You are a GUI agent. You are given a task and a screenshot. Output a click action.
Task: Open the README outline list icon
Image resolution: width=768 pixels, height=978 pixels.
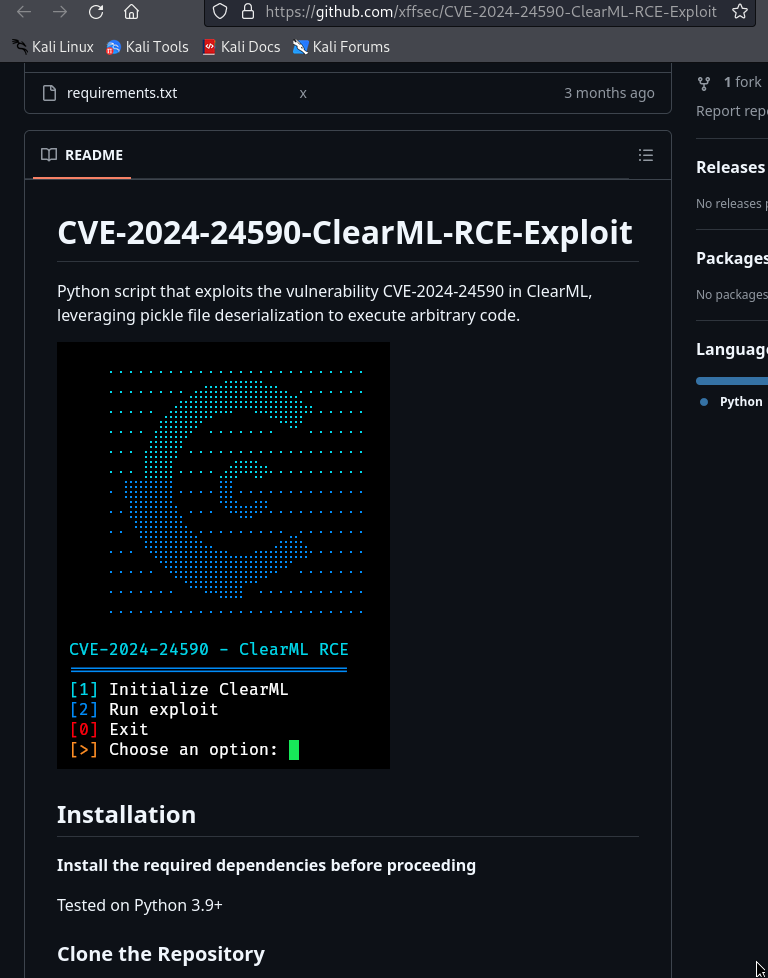646,155
